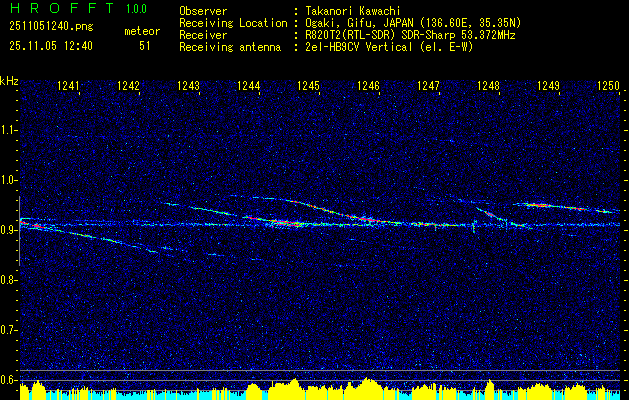Click the 1245 time marker
The height and width of the screenshot is (400, 629).
tap(308, 86)
